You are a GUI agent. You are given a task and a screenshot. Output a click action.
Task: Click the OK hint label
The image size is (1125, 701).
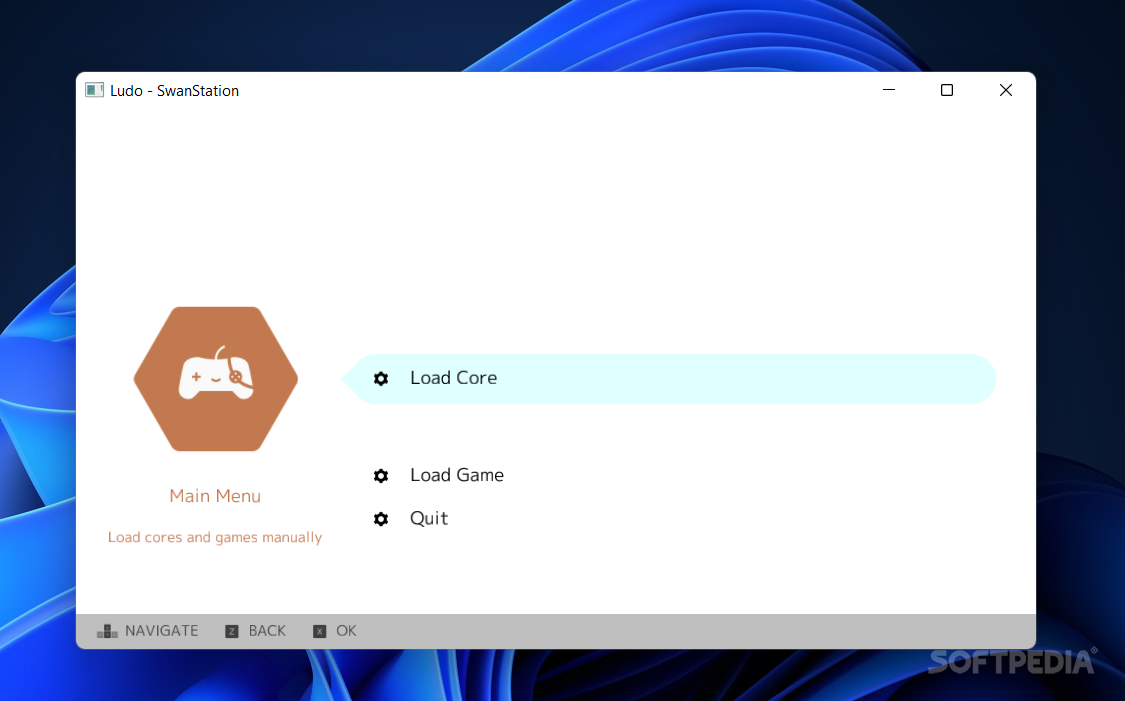click(x=346, y=631)
